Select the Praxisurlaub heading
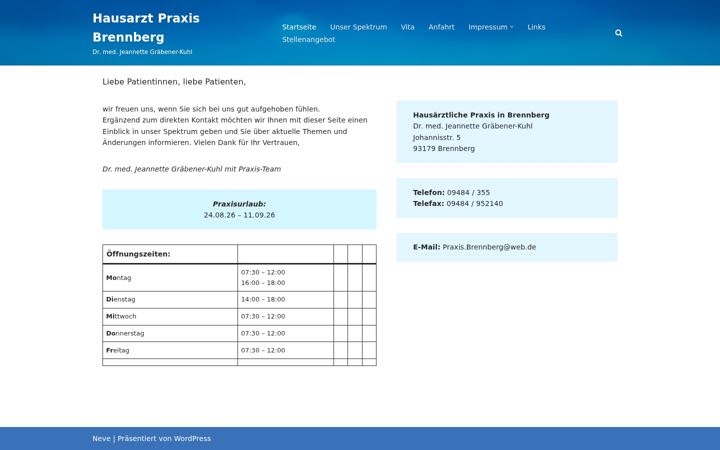Viewport: 720px width, 450px height. point(239,204)
